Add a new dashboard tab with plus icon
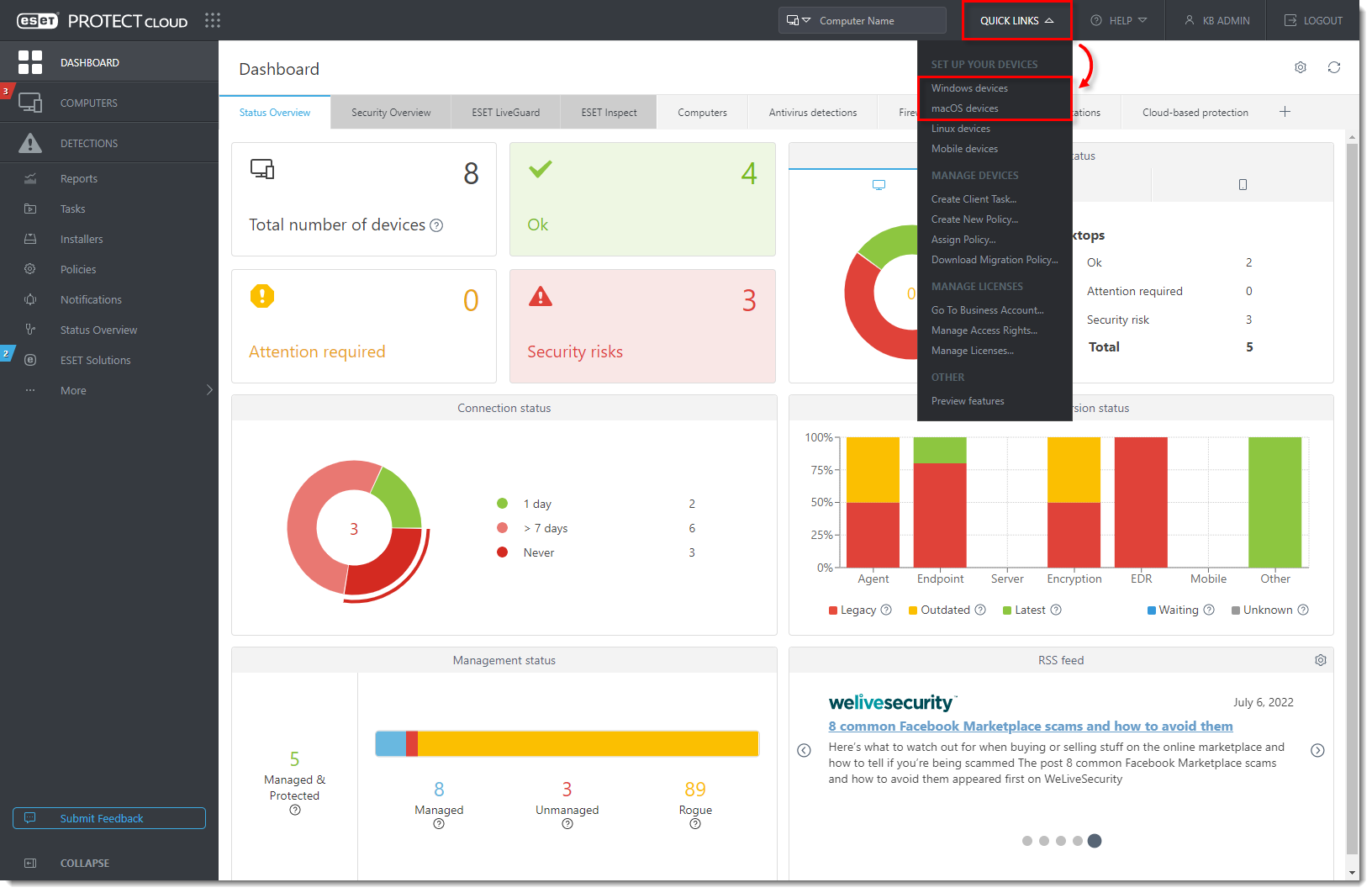Image resolution: width=1372 pixels, height=893 pixels. [x=1285, y=112]
